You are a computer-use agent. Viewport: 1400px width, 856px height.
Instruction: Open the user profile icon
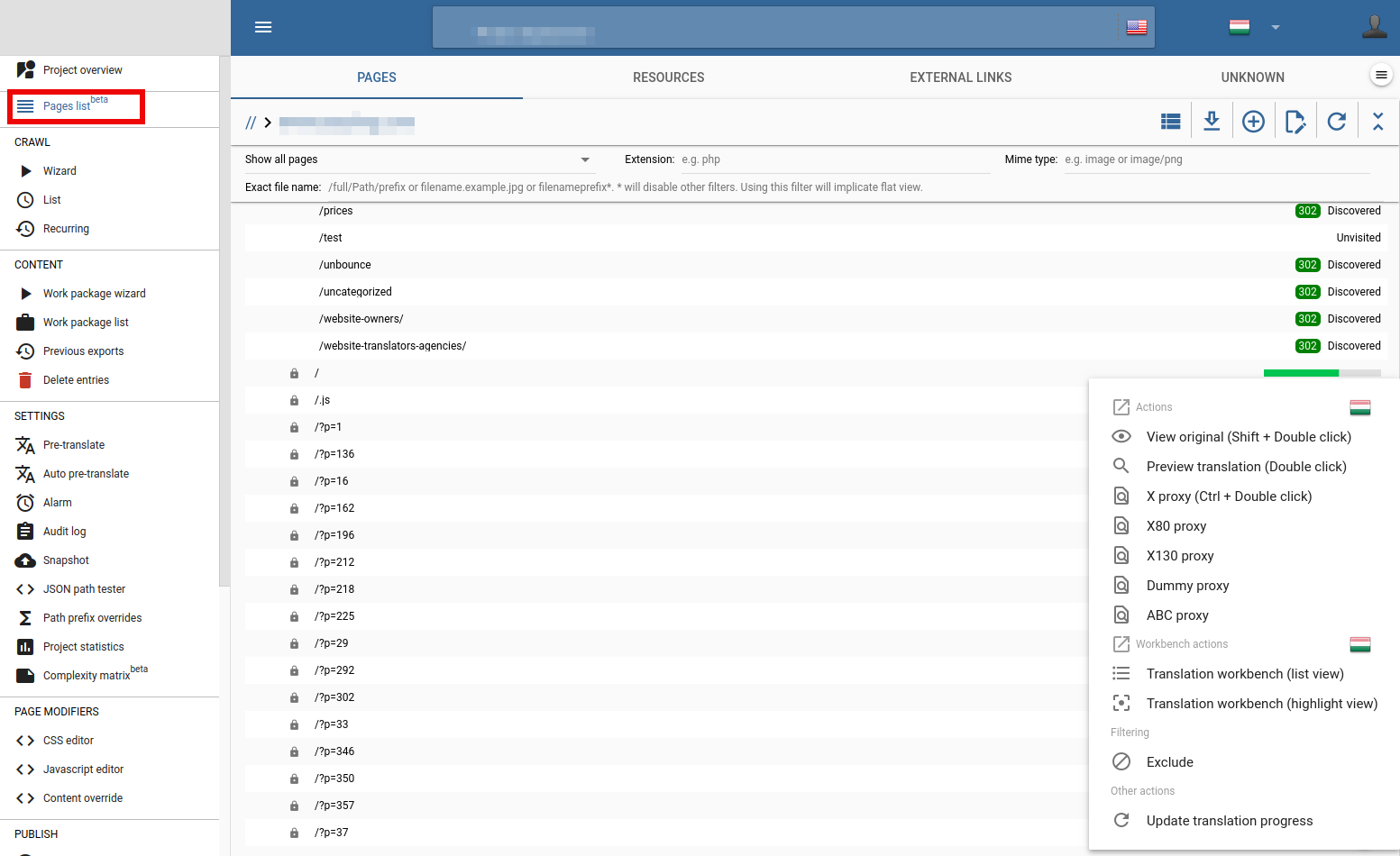[1374, 27]
